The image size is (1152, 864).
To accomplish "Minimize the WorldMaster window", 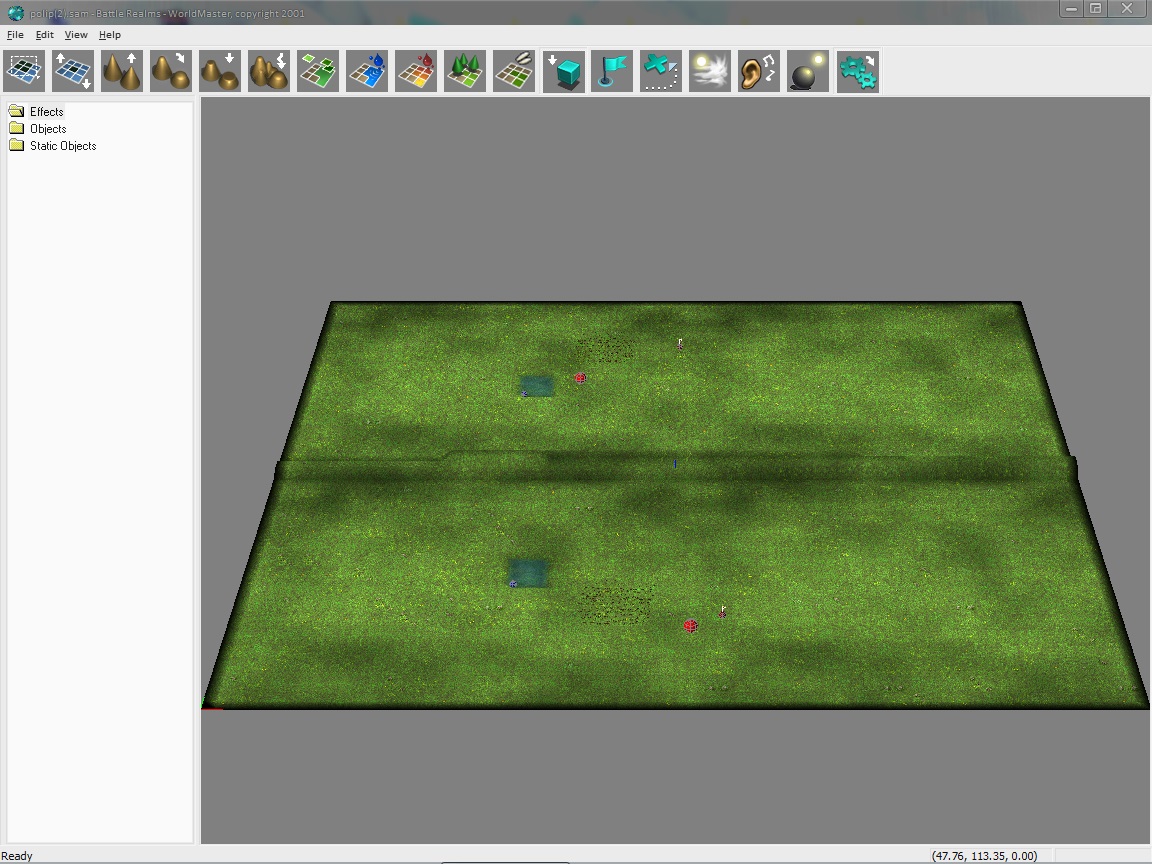I will (x=1071, y=9).
